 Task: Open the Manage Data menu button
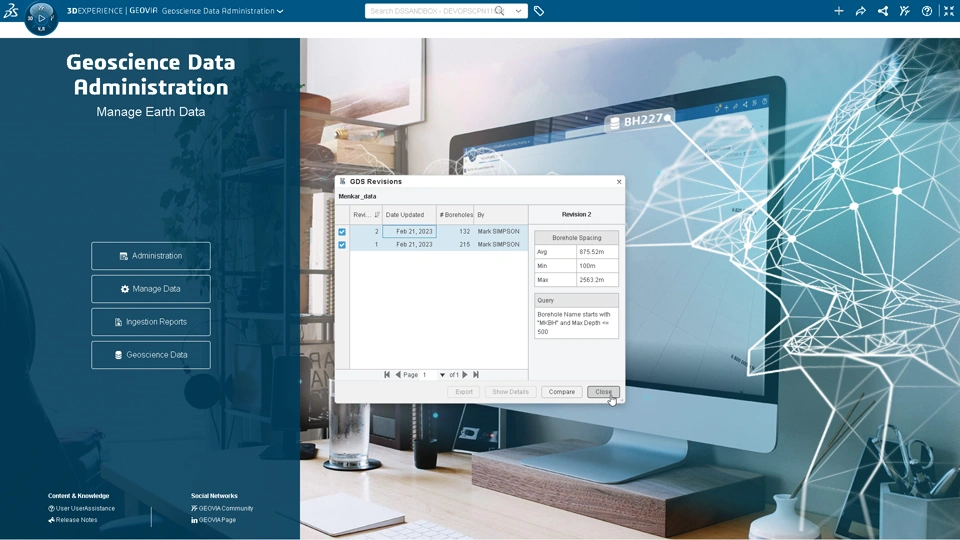[x=151, y=289]
